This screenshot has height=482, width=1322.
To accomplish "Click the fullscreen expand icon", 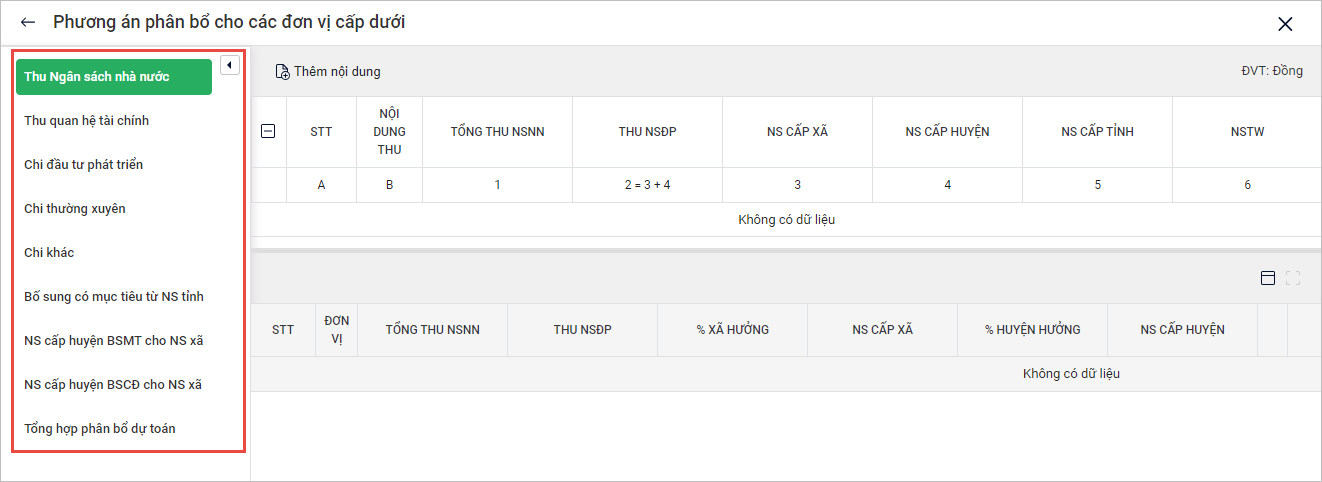I will [x=1293, y=278].
